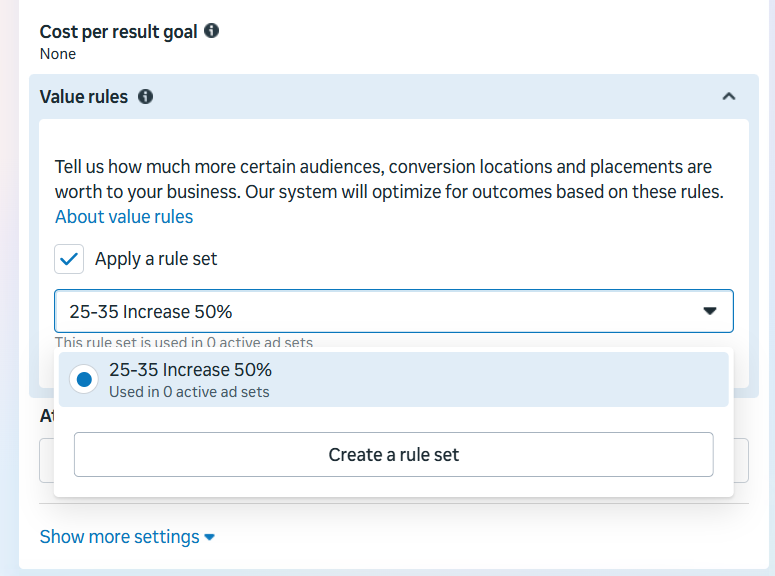The height and width of the screenshot is (576, 775).
Task: Collapse the Value rules section with the chevron
Action: point(728,97)
